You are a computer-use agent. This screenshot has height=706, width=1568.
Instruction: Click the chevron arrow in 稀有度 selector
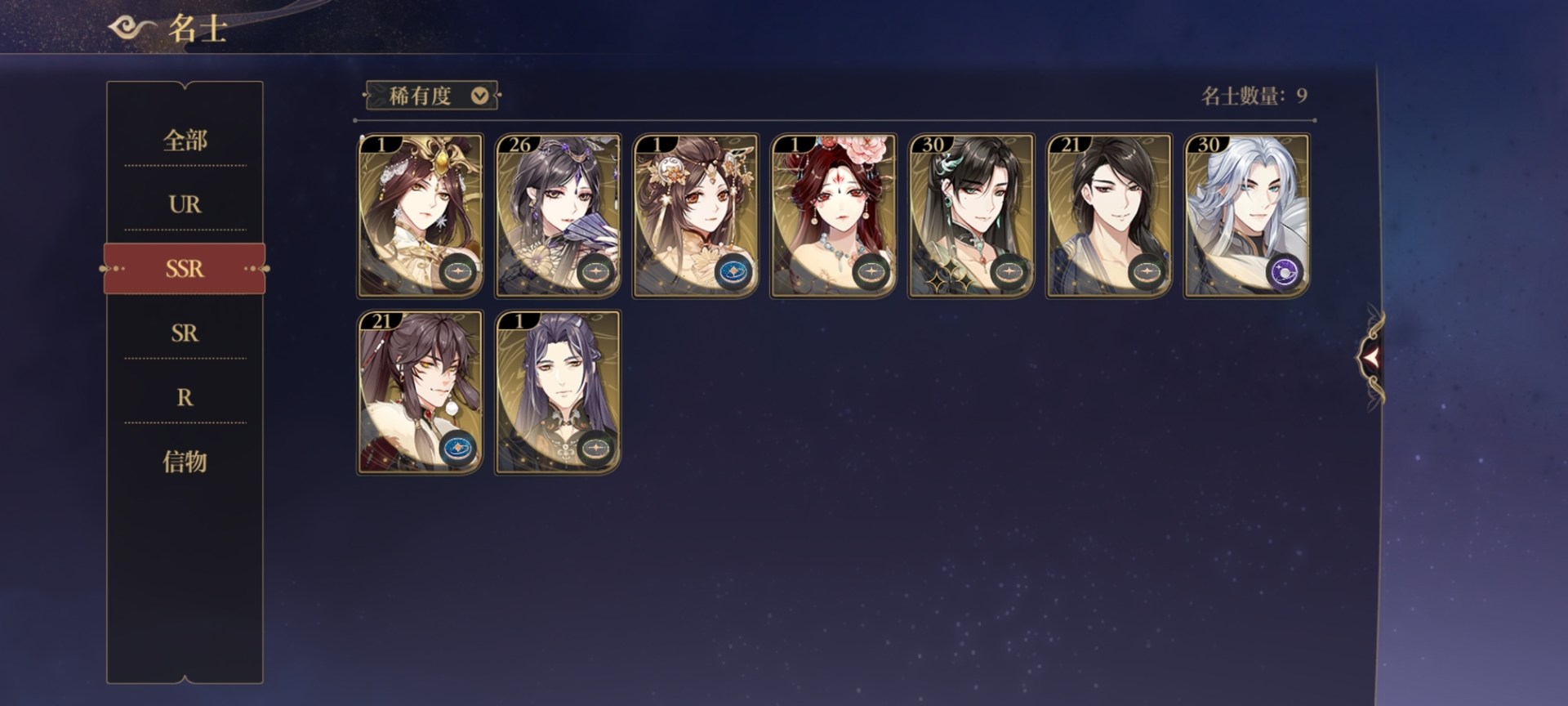tap(480, 96)
